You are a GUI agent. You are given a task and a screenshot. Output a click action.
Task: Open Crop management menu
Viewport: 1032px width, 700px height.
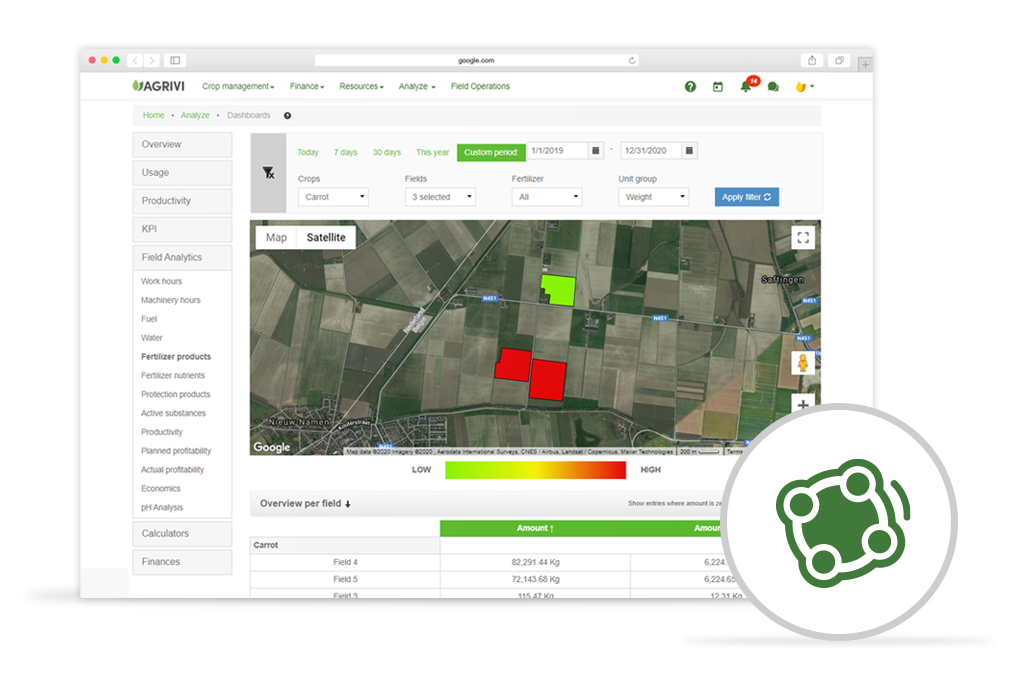[238, 86]
